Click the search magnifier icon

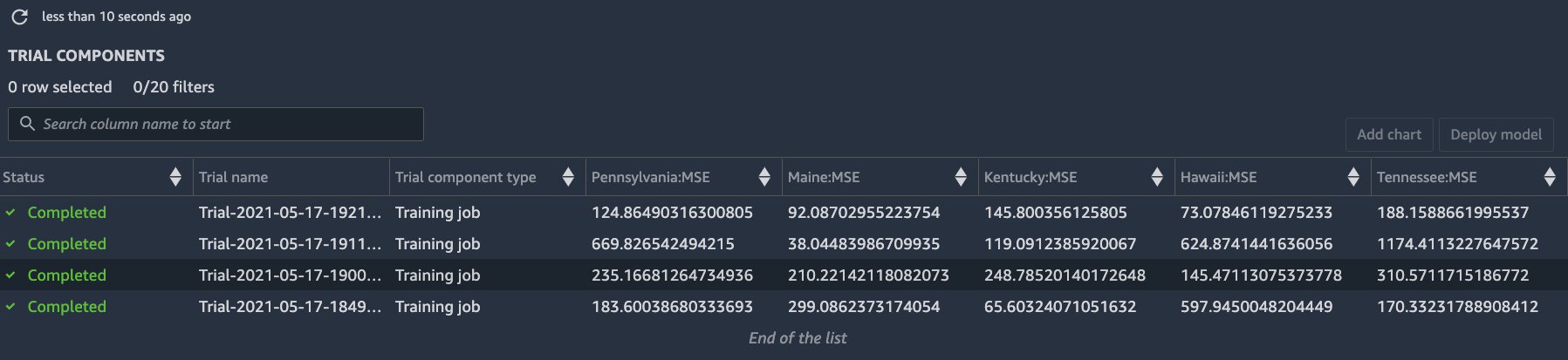pyautogui.click(x=27, y=124)
